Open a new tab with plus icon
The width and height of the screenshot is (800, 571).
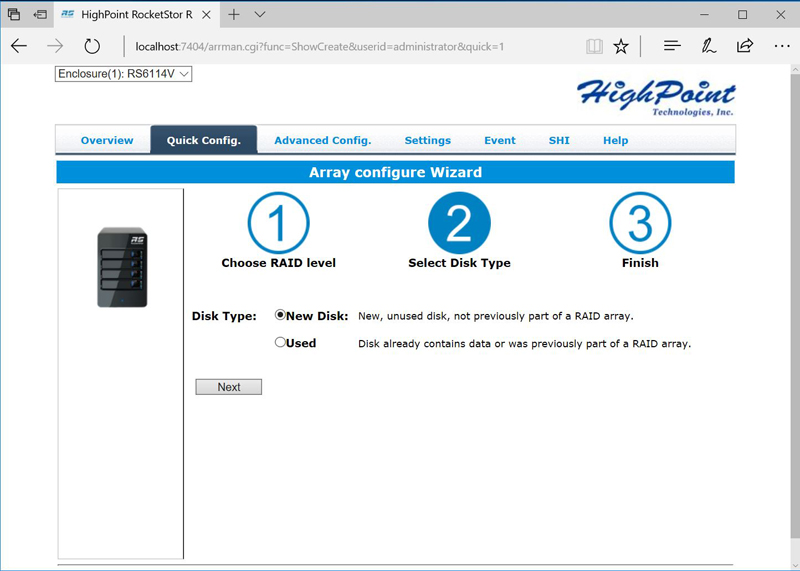[x=234, y=14]
